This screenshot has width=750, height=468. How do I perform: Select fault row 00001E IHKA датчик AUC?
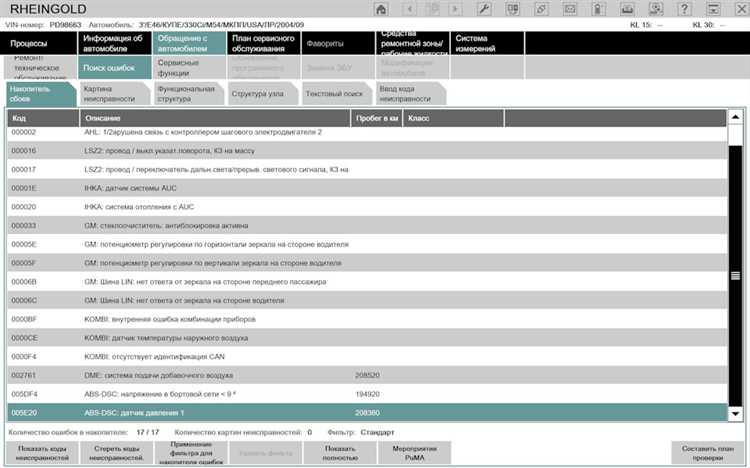(x=367, y=188)
